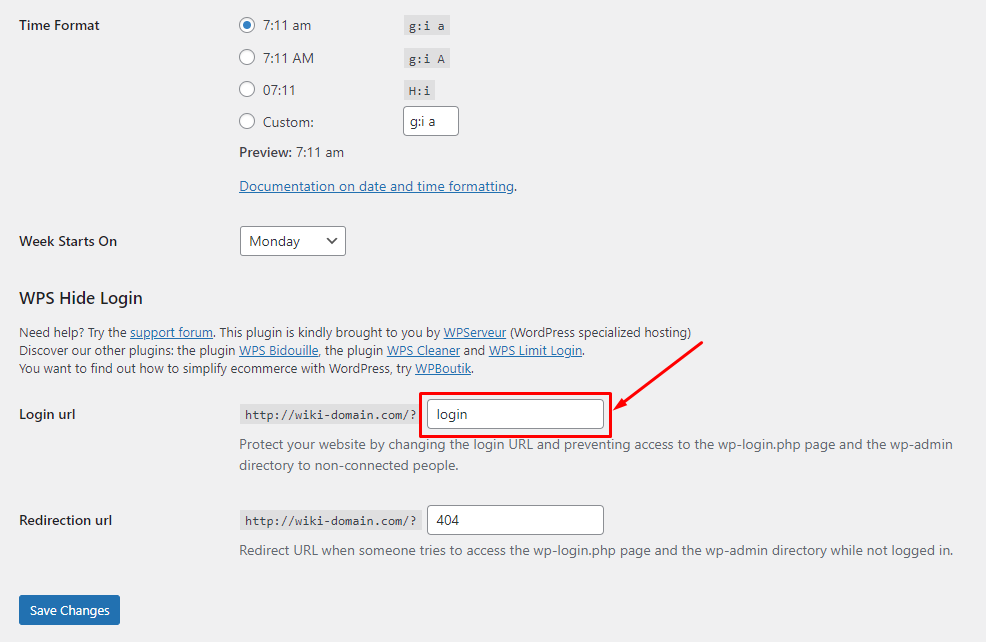Select the Custom time format radio
Viewport: 986px width, 642px height.
pyautogui.click(x=247, y=121)
